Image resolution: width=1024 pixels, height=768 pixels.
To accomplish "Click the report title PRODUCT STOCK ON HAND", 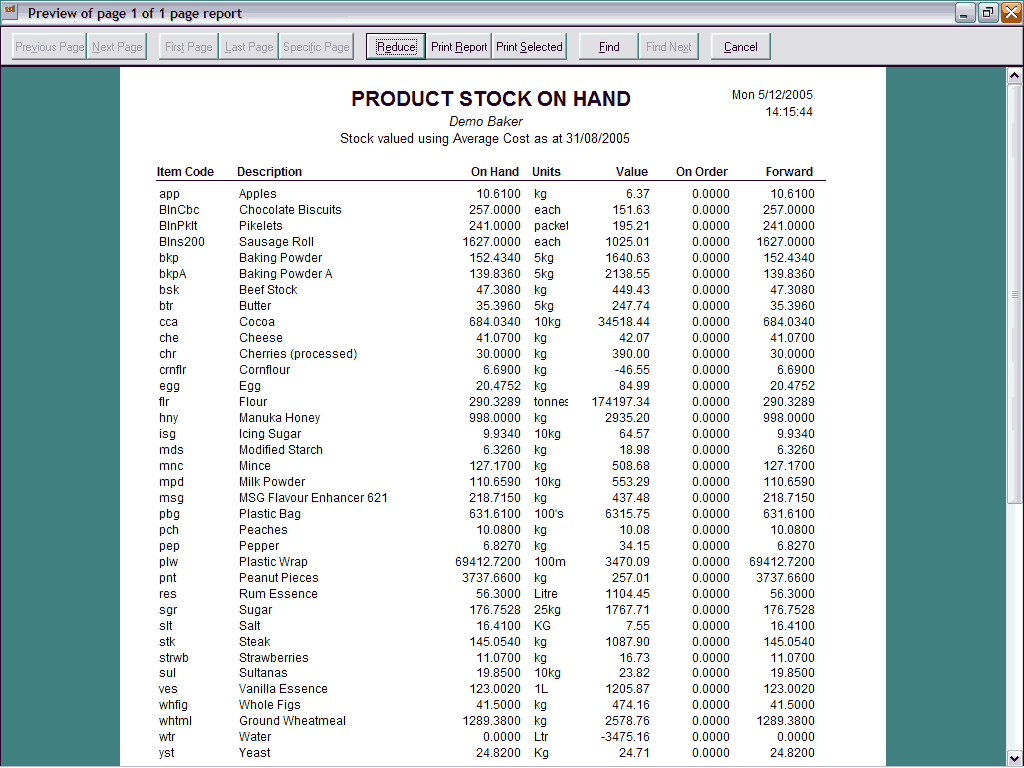I will click(x=490, y=99).
